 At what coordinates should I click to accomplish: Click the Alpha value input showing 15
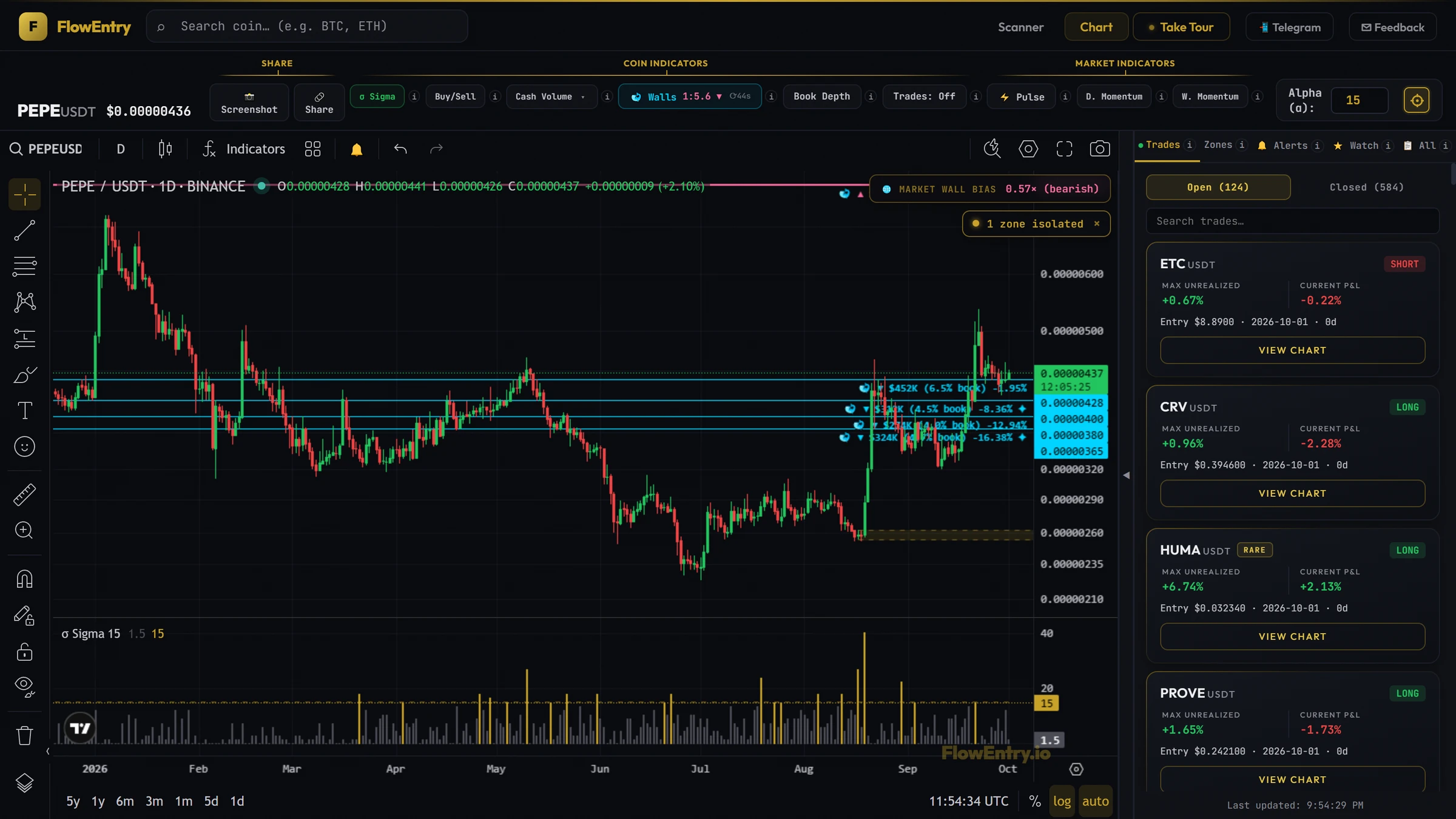click(x=1359, y=100)
